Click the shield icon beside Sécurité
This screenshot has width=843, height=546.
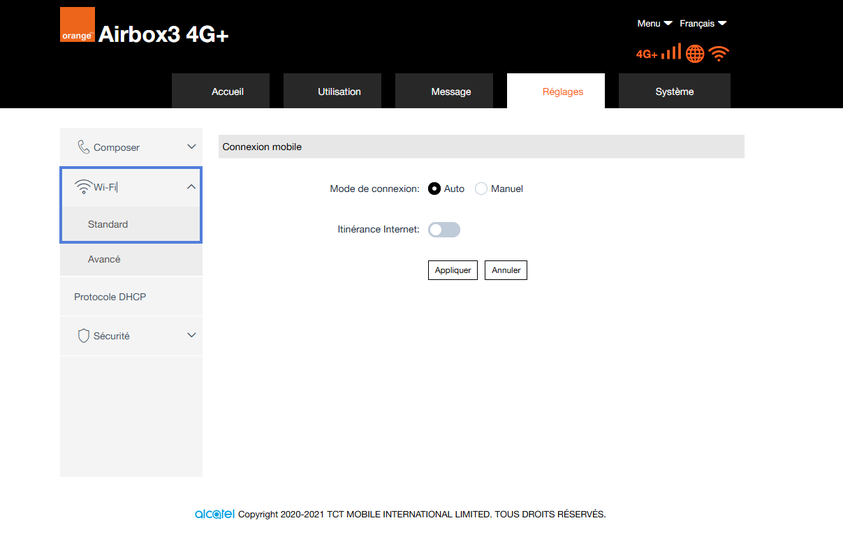click(83, 336)
